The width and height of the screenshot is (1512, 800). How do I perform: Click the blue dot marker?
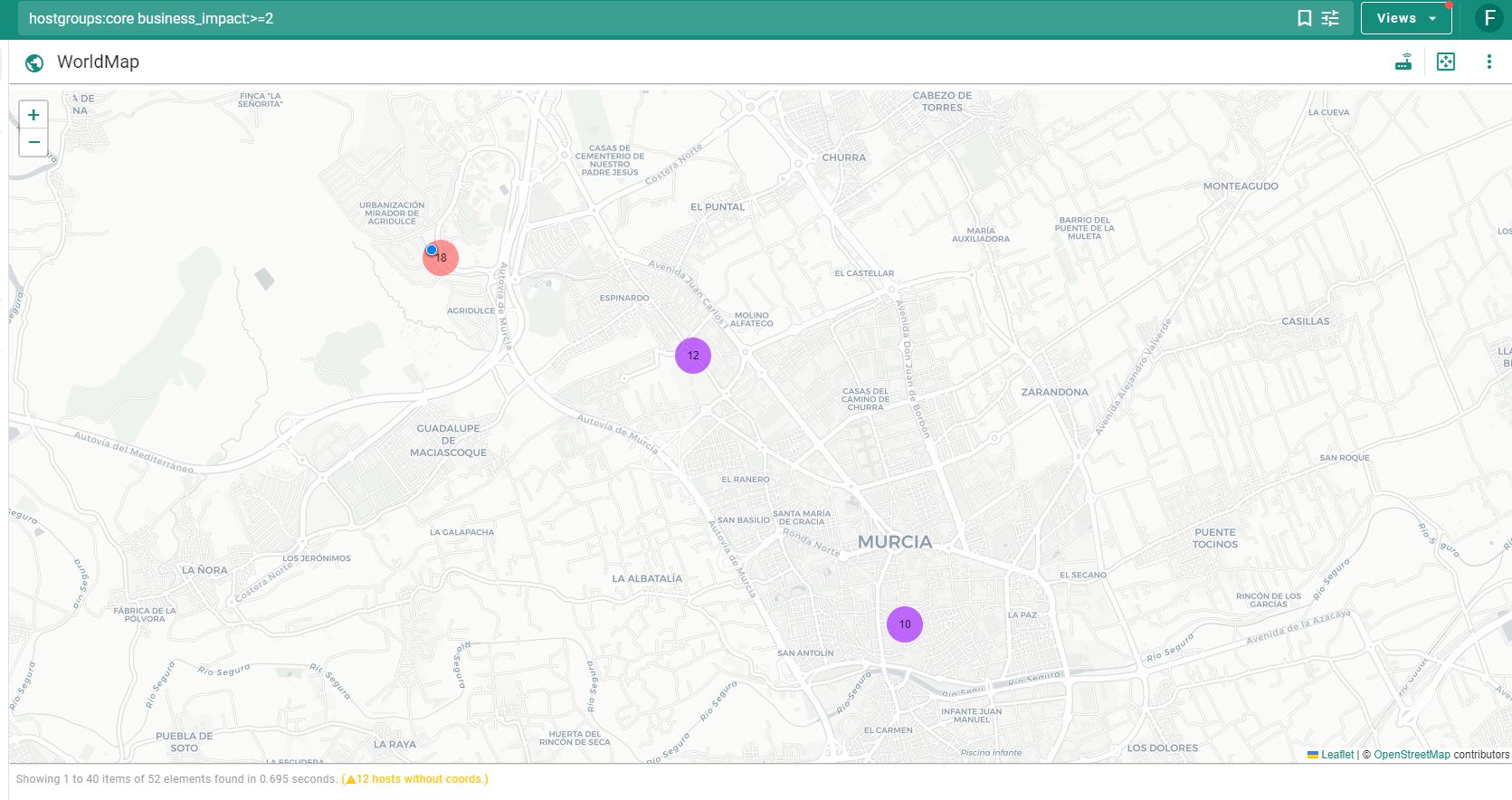pos(432,250)
